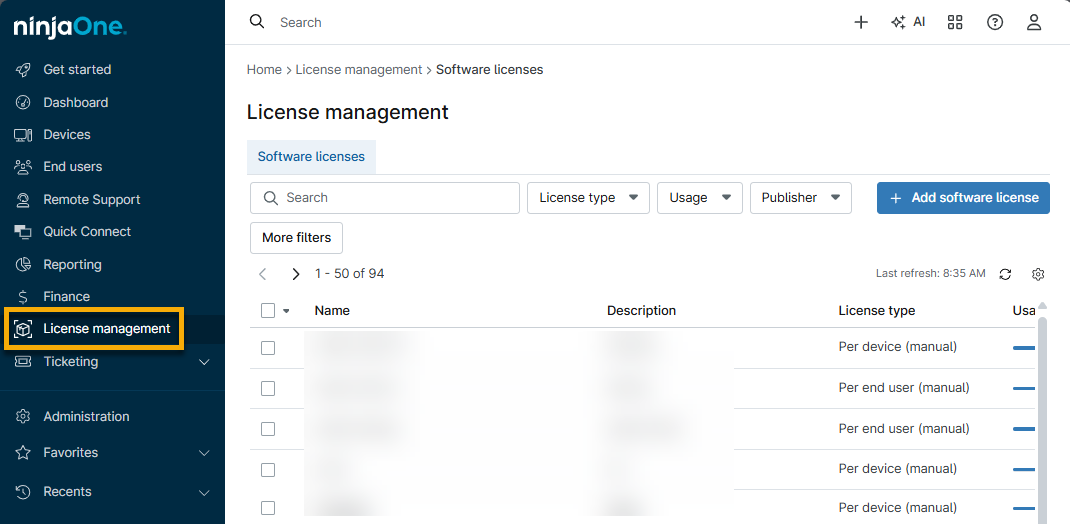Open table settings gear icon
Screen dimensions: 1070x524
1038,274
